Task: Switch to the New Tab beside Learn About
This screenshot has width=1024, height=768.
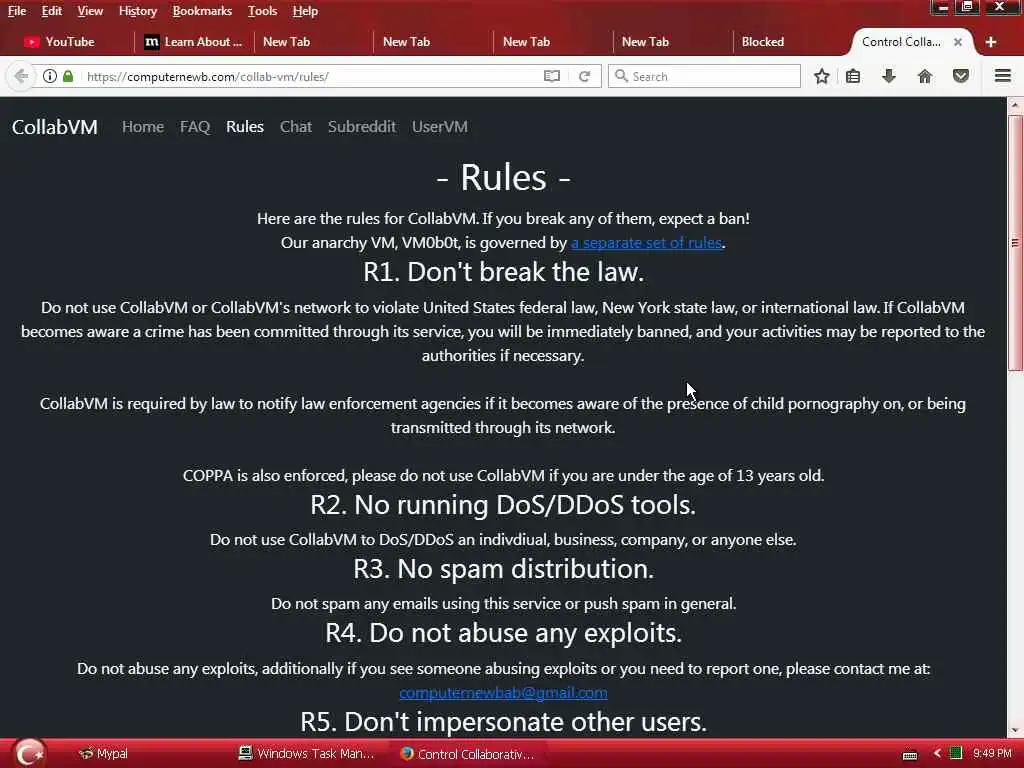Action: pos(313,42)
